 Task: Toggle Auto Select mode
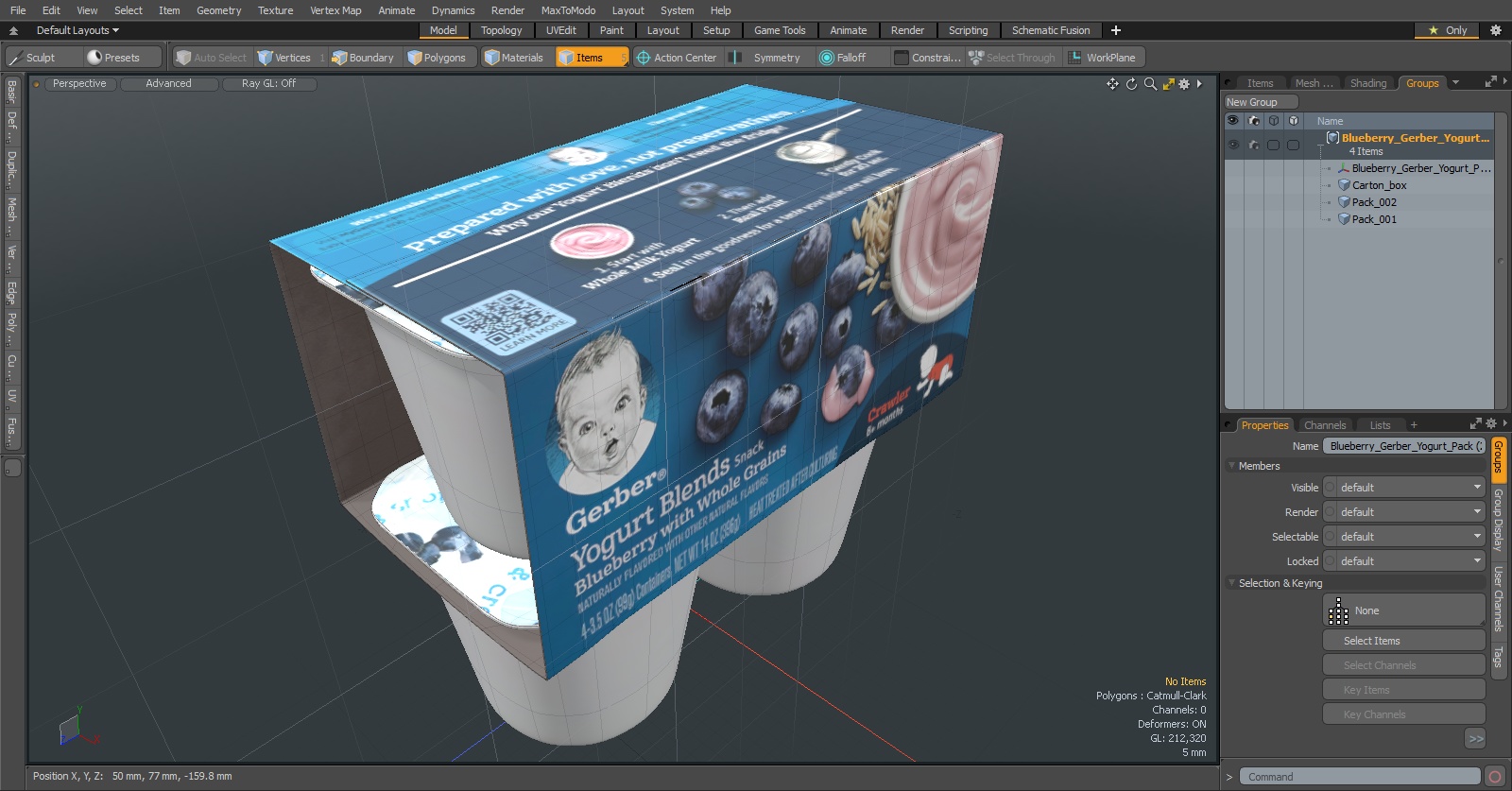click(211, 58)
